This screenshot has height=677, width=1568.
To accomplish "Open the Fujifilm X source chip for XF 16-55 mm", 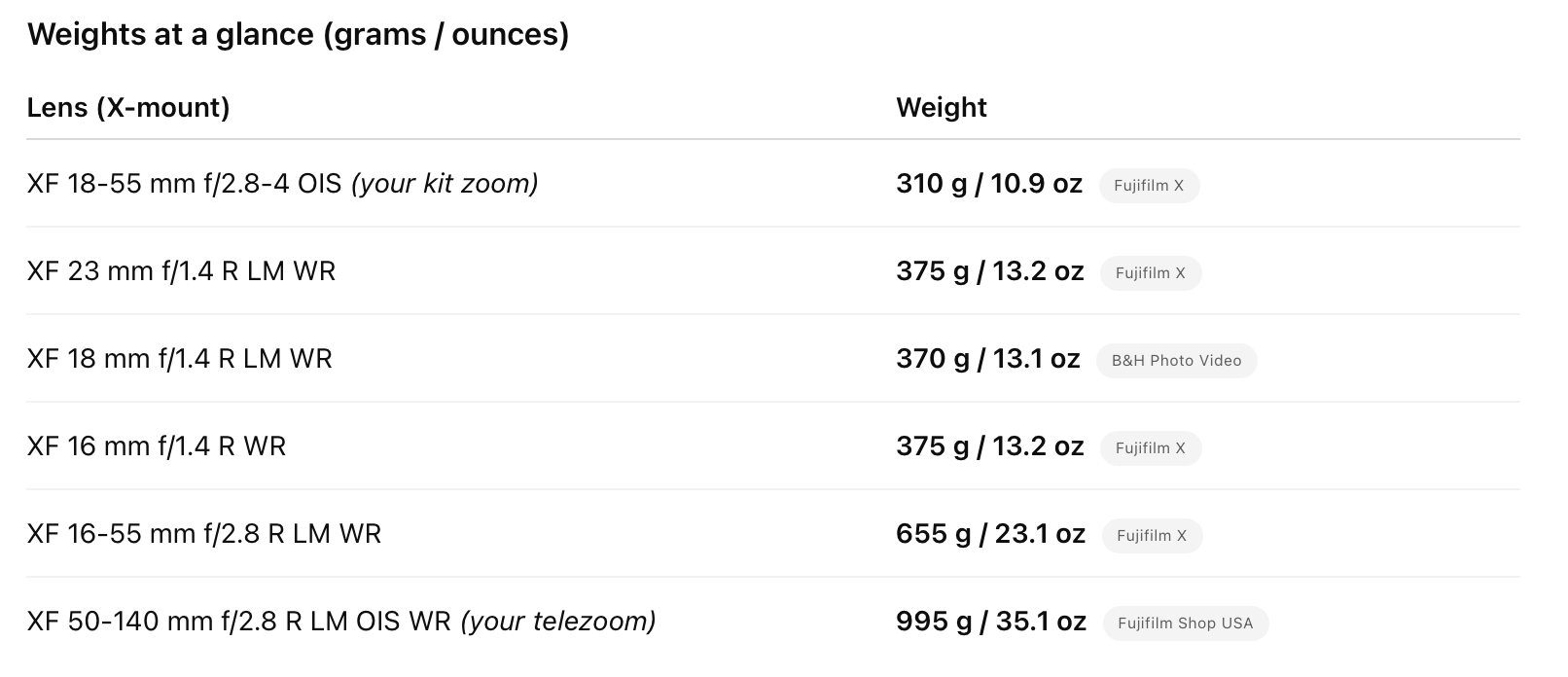I will [1151, 536].
